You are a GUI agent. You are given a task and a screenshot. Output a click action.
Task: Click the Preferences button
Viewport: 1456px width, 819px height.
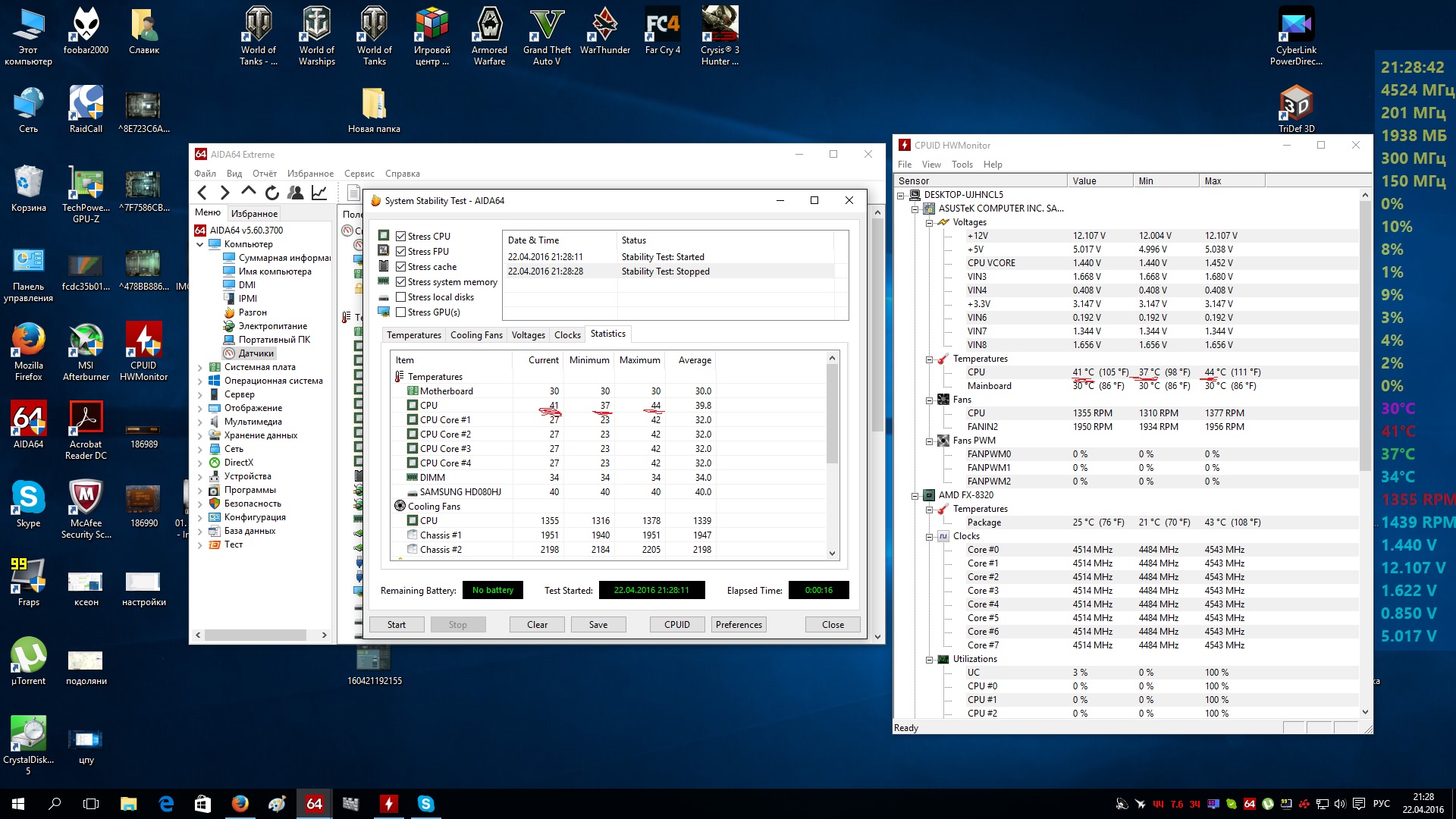tap(738, 625)
